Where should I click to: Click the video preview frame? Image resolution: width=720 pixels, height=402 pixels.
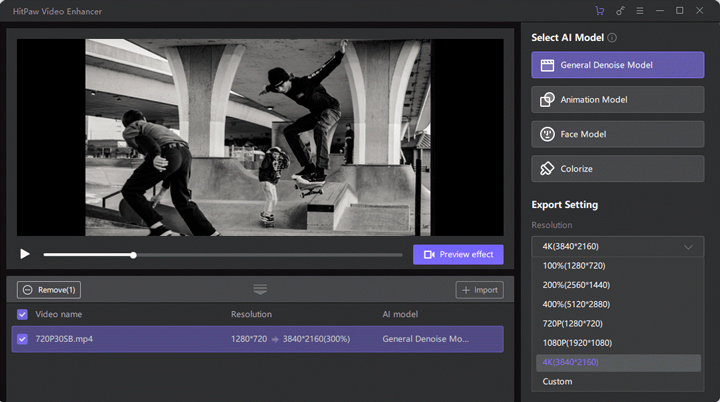(x=260, y=137)
